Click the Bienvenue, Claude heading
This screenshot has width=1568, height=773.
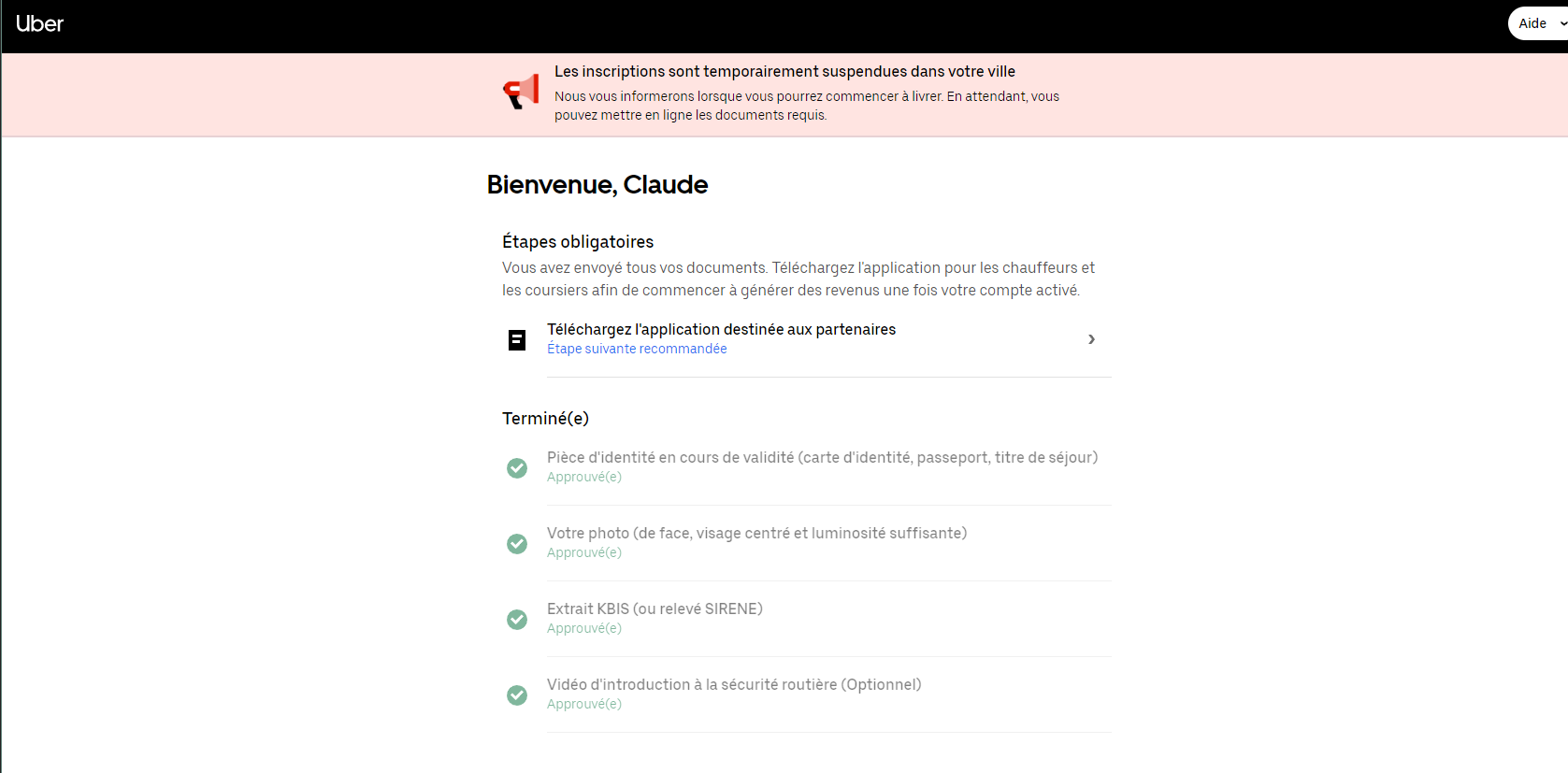click(597, 185)
